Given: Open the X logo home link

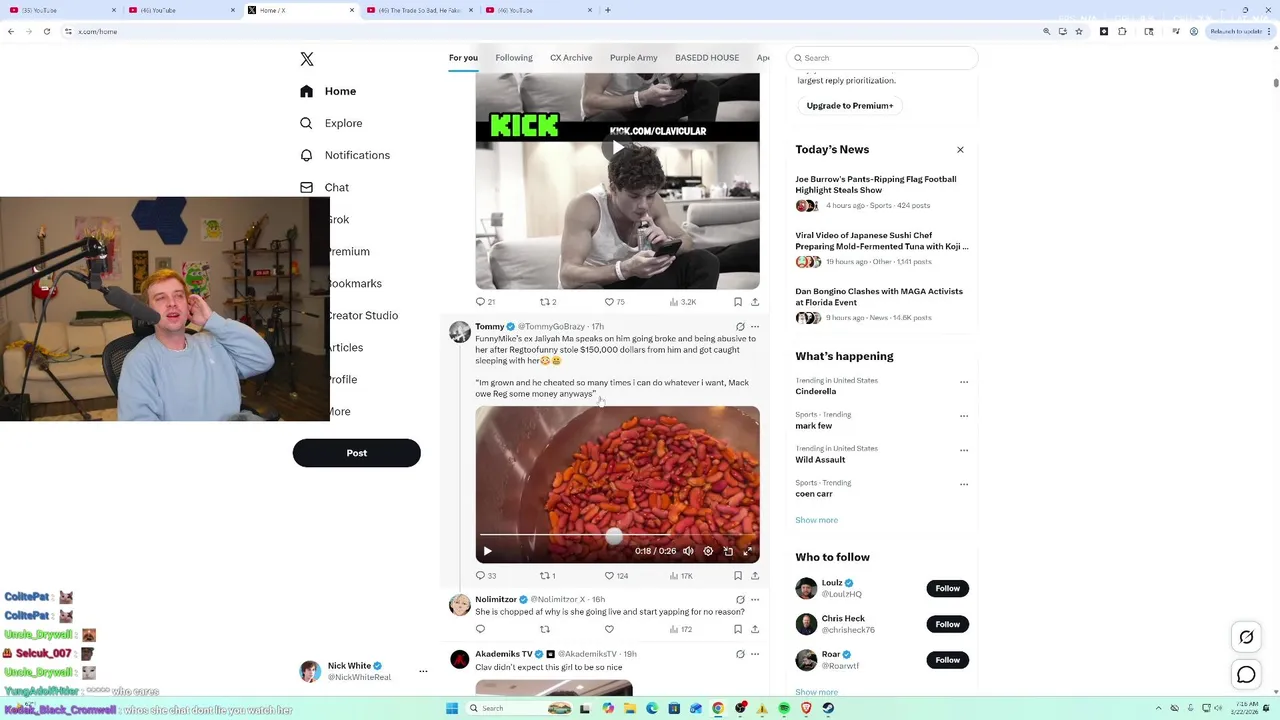Looking at the screenshot, I should tap(307, 59).
